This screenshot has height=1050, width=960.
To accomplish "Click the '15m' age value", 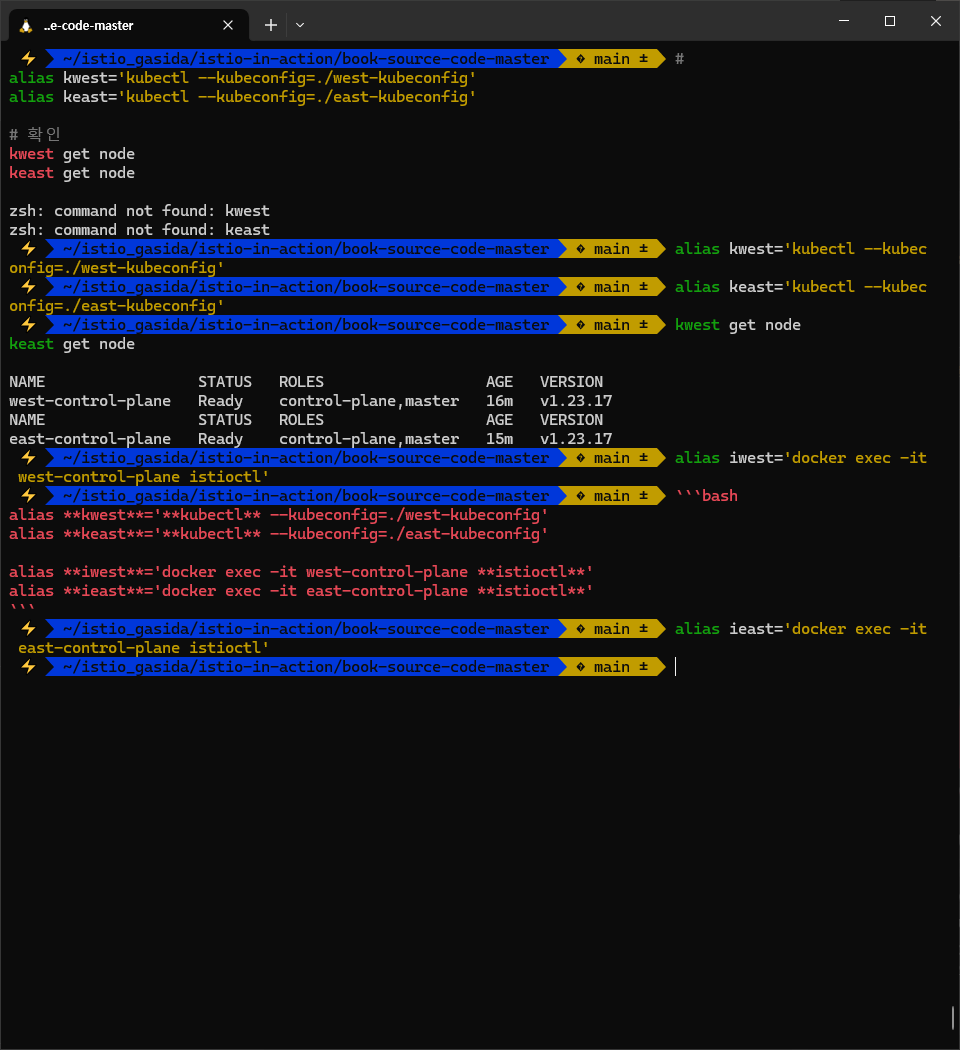I will [x=499, y=439].
